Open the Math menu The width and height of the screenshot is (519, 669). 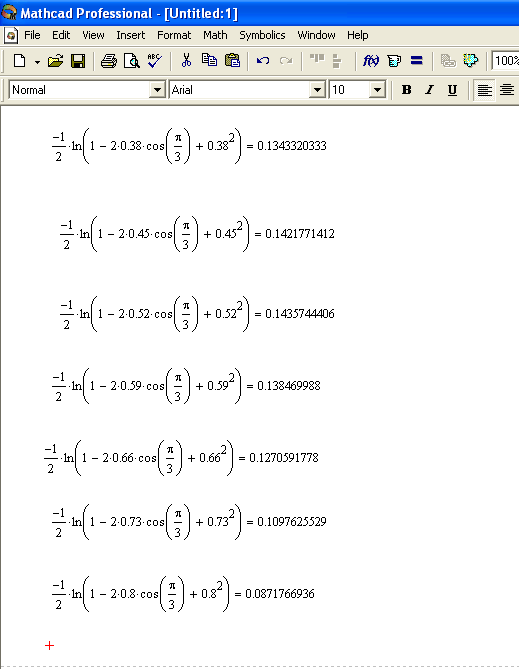[215, 35]
